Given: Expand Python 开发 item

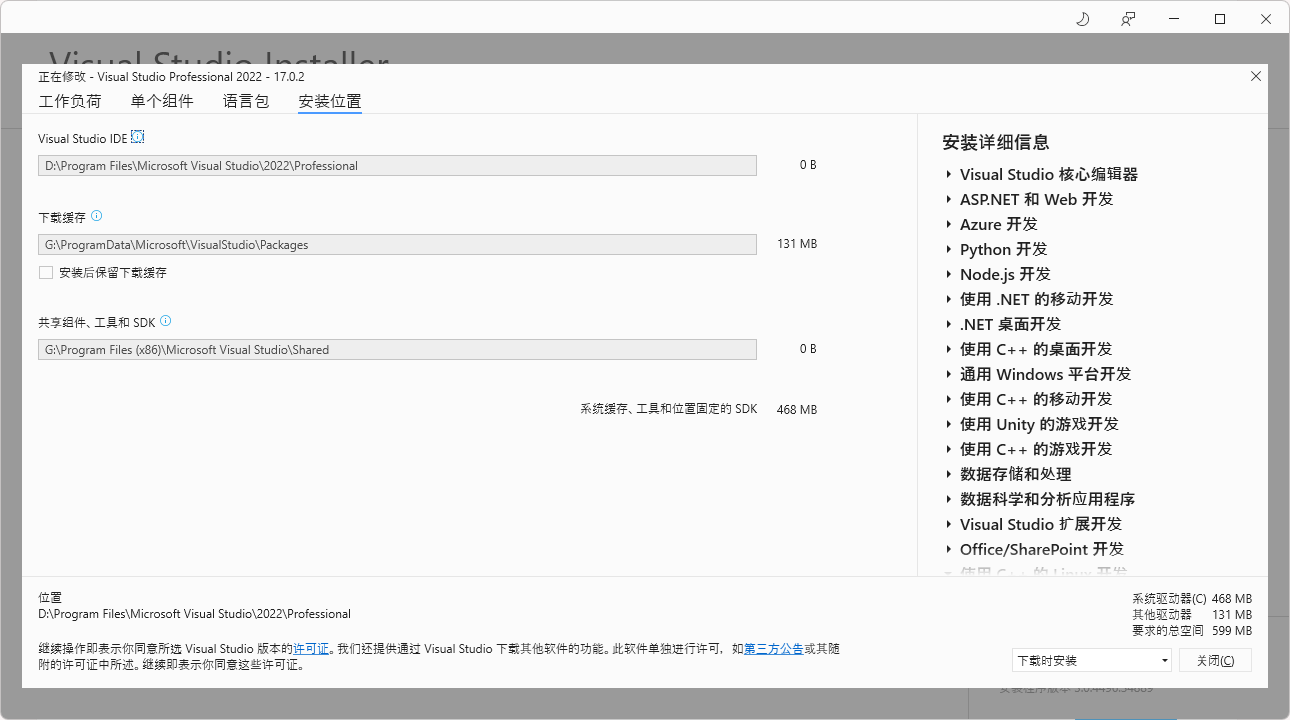Looking at the screenshot, I should pyautogui.click(x=948, y=249).
